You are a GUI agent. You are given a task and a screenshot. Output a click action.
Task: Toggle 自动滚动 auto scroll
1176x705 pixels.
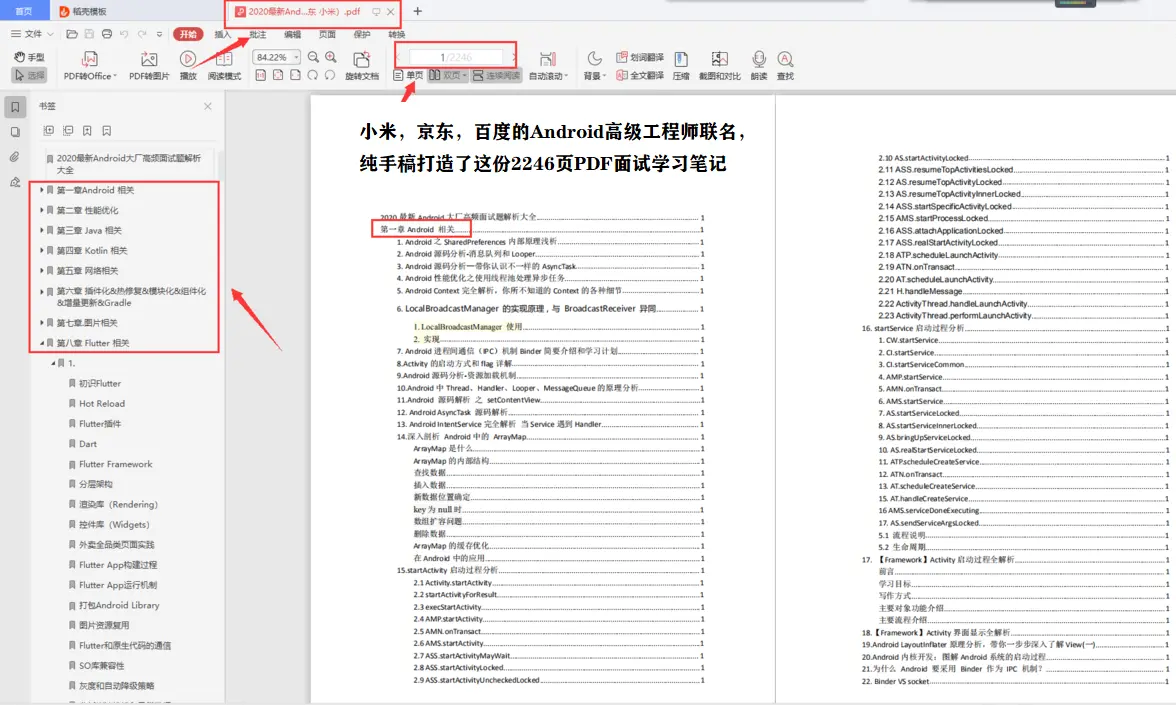pyautogui.click(x=548, y=65)
